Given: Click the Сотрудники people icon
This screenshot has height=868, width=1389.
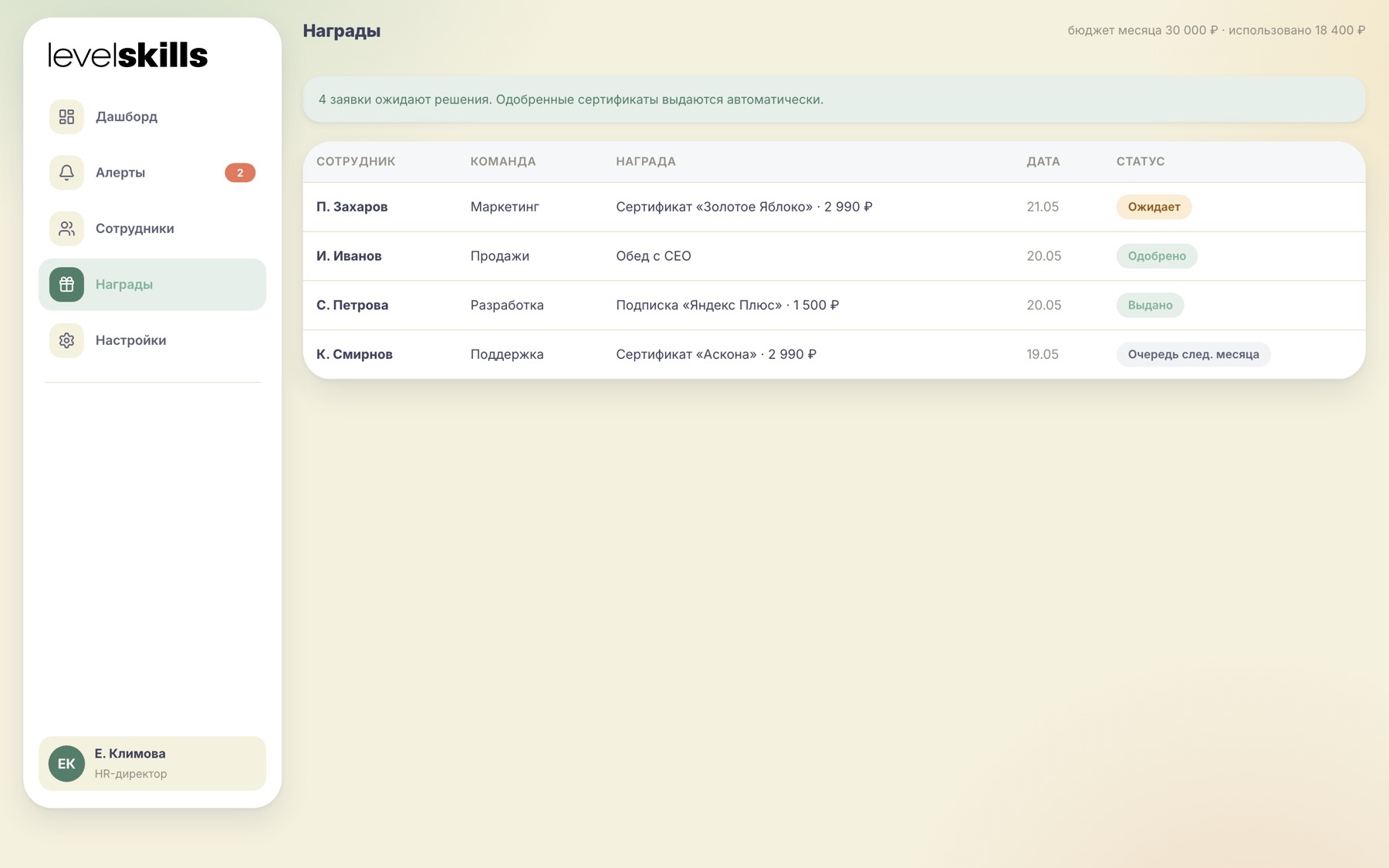Looking at the screenshot, I should click(x=66, y=228).
